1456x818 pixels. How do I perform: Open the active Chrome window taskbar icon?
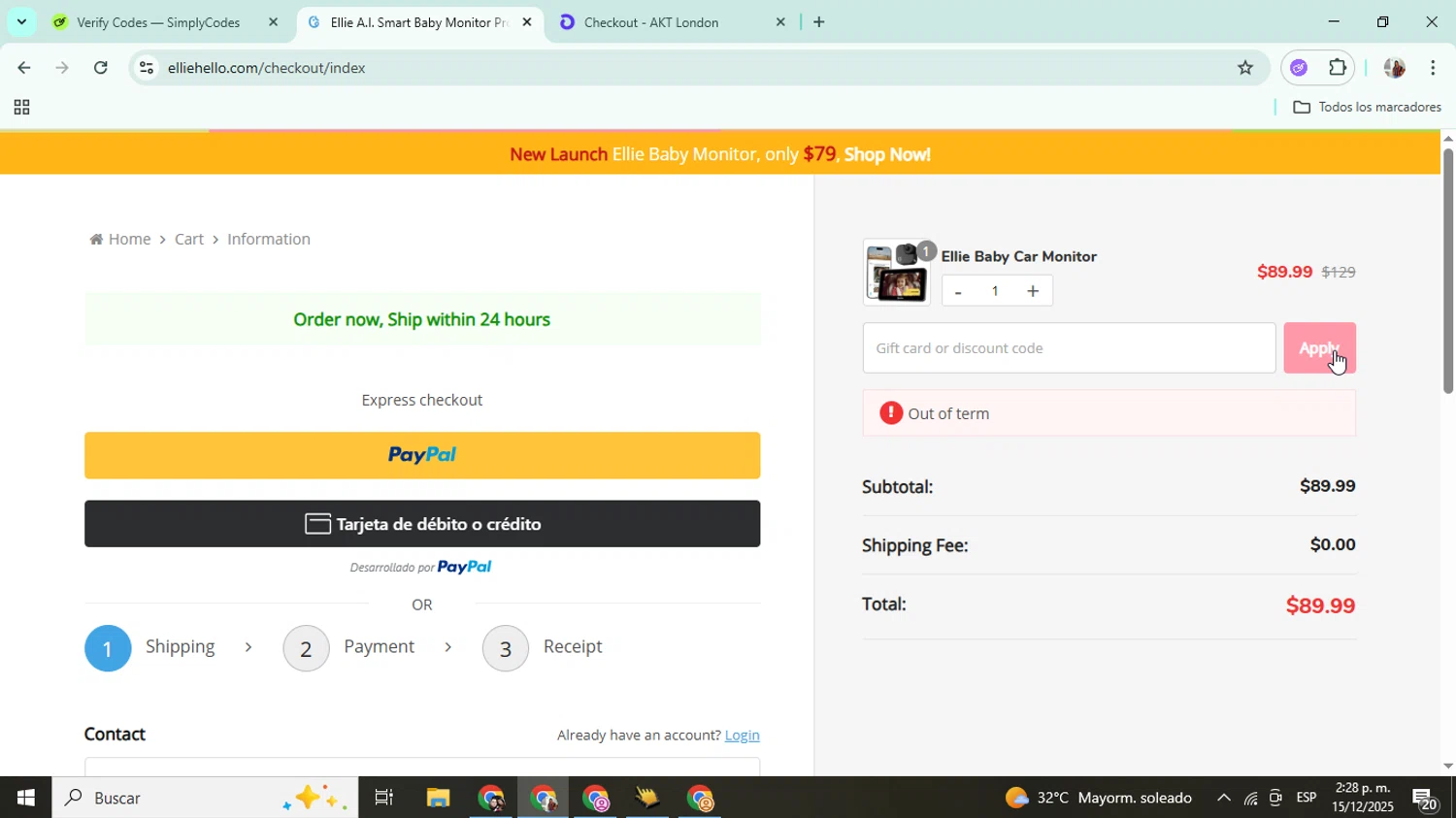click(x=544, y=798)
